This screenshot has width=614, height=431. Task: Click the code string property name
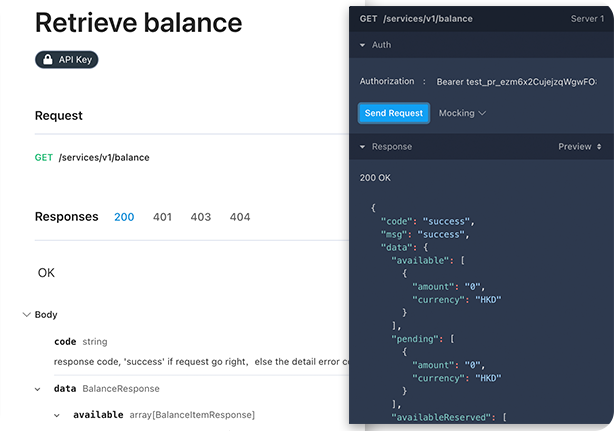(x=65, y=341)
